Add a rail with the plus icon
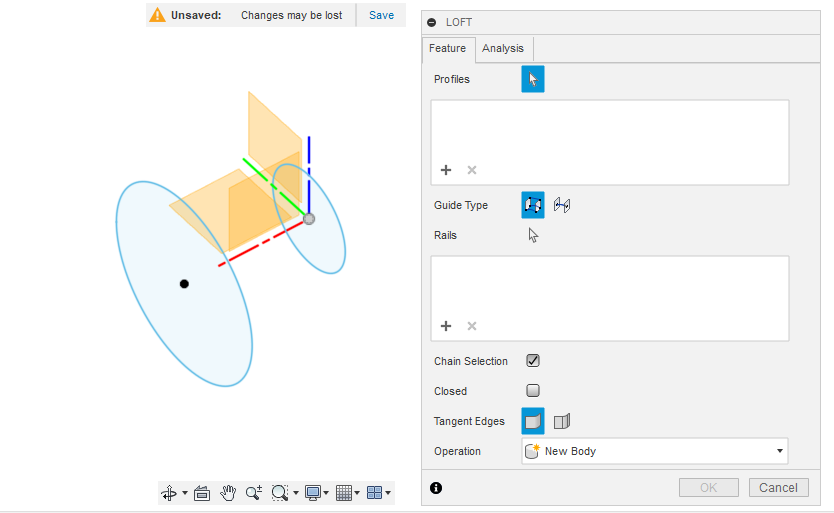Image resolution: width=834 pixels, height=513 pixels. point(446,326)
